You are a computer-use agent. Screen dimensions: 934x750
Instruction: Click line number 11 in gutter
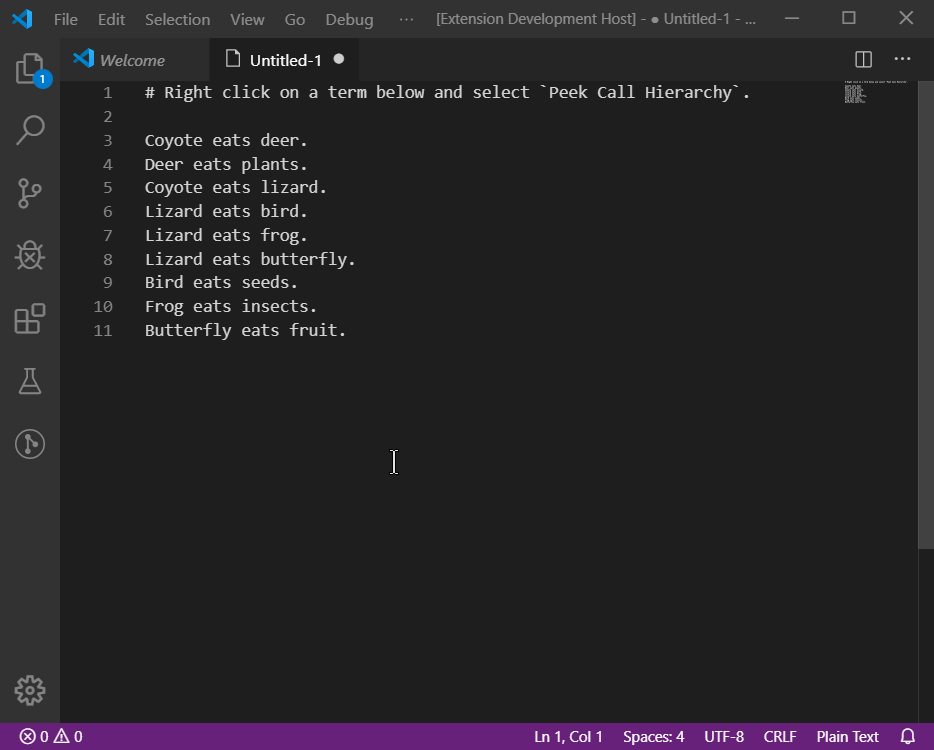point(102,330)
